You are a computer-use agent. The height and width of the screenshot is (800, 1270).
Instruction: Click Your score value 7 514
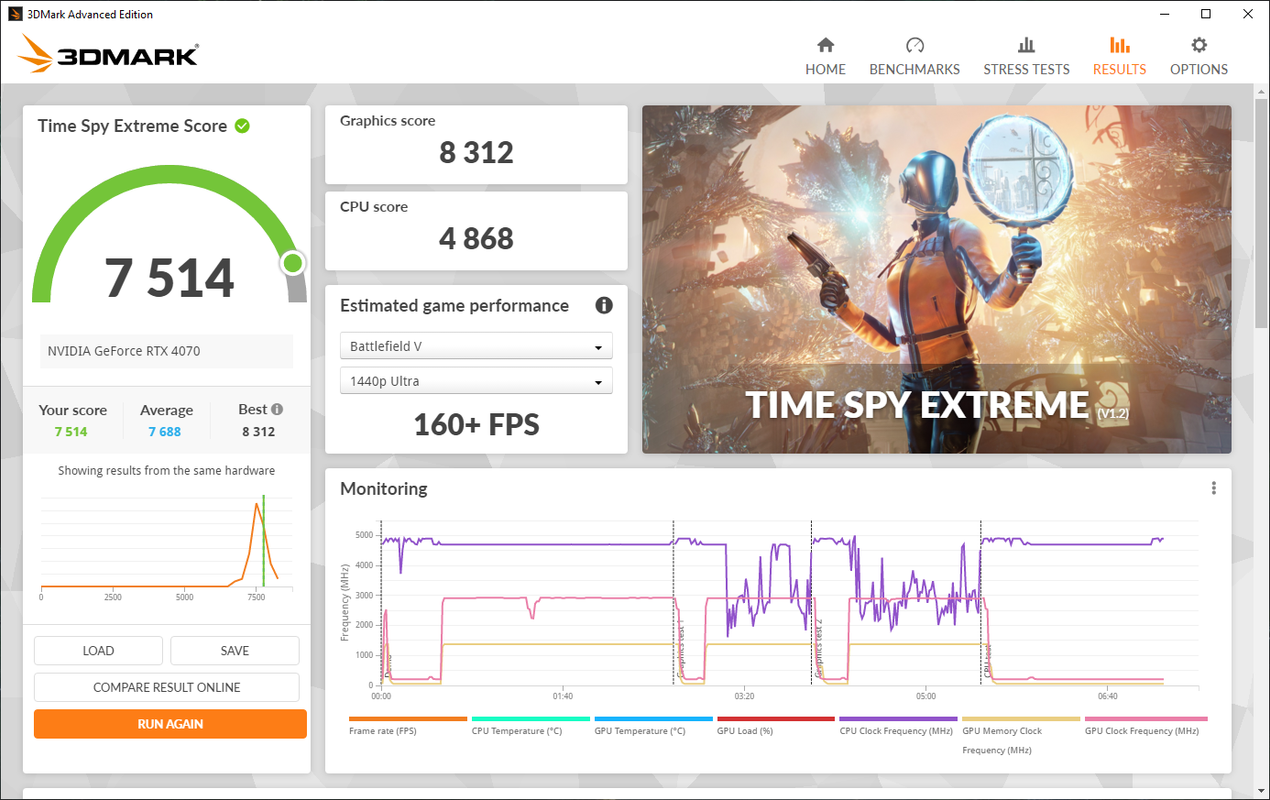71,432
